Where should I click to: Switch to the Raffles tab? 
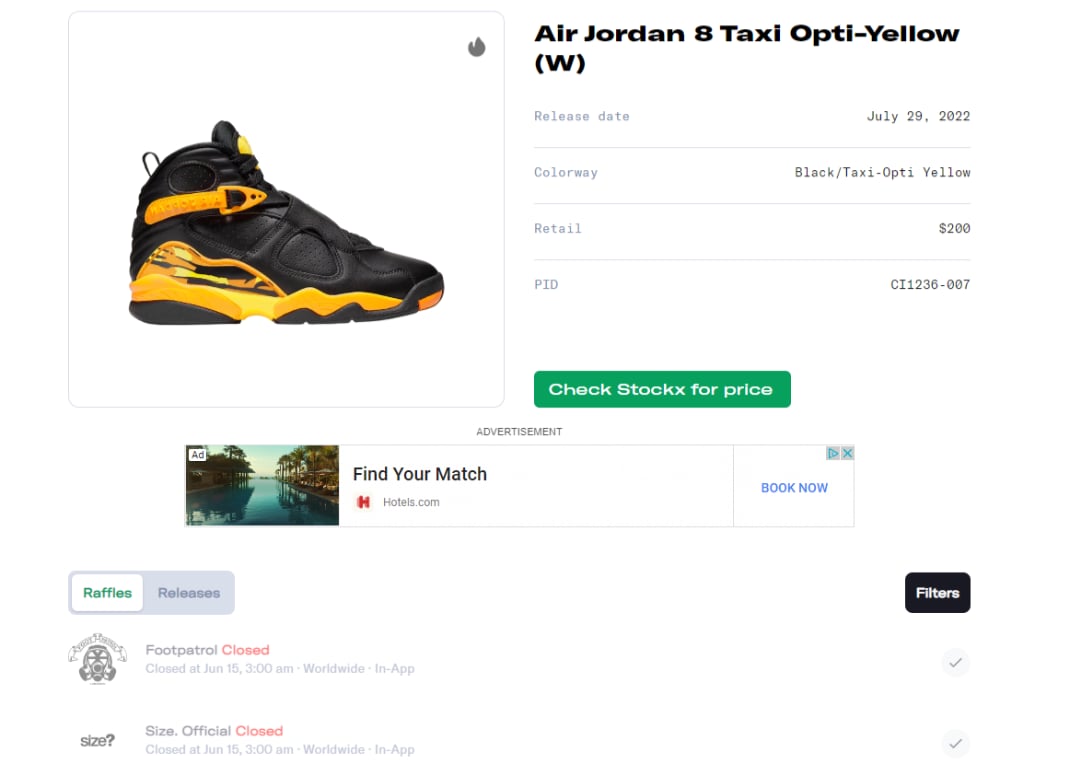coord(107,593)
